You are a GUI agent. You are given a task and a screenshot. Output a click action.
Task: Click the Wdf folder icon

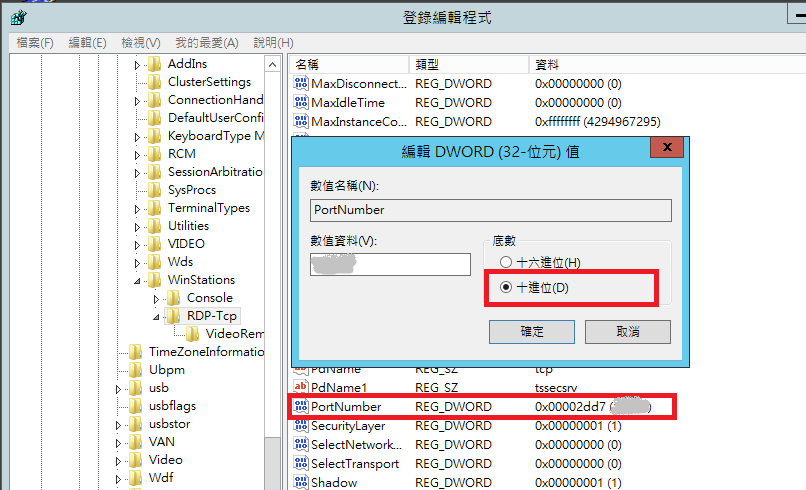coord(136,478)
